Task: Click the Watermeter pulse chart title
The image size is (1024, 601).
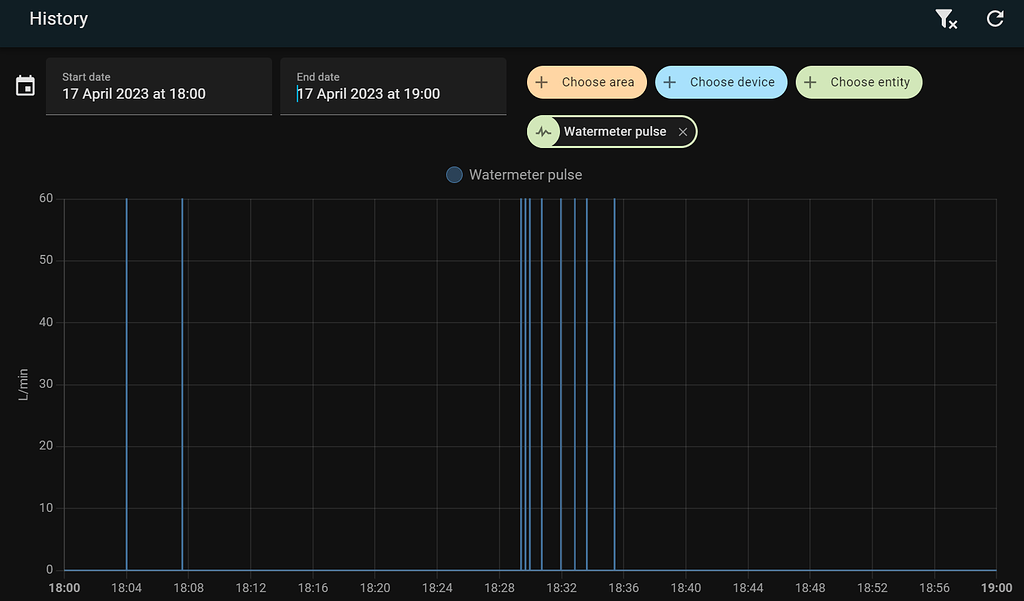Action: (527, 174)
